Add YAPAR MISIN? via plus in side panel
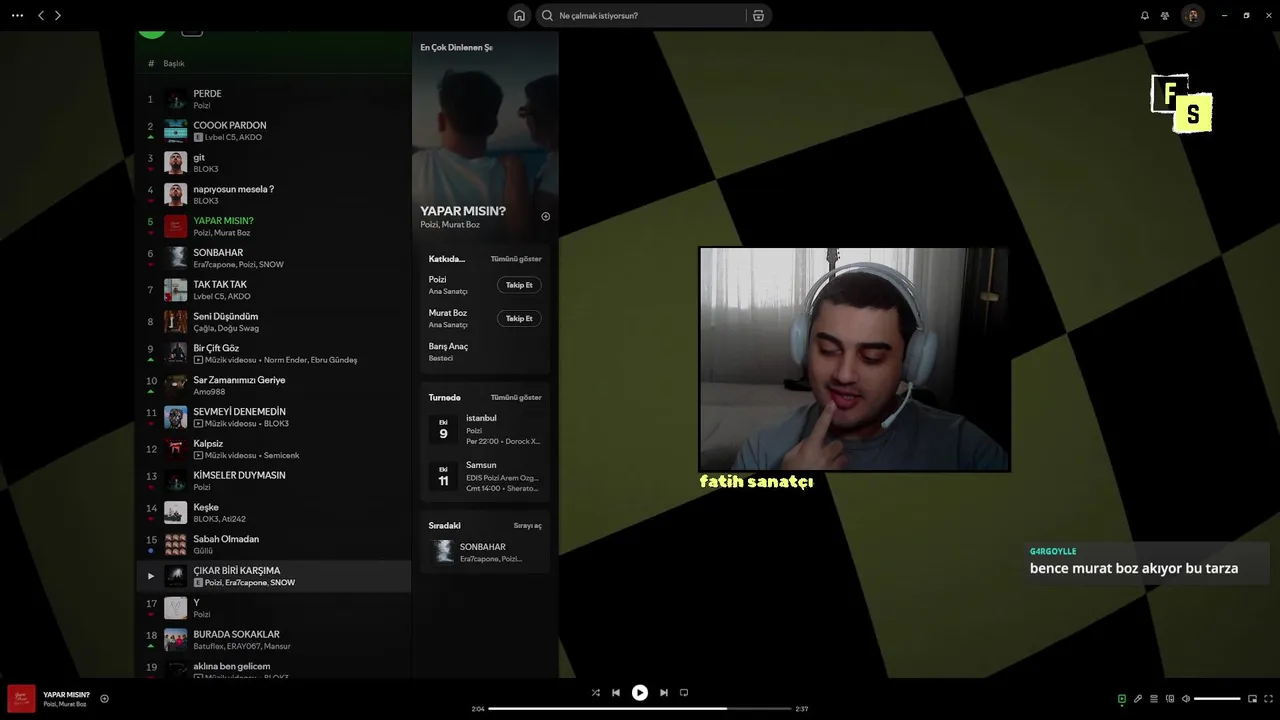Viewport: 1280px width, 720px height. pos(545,216)
